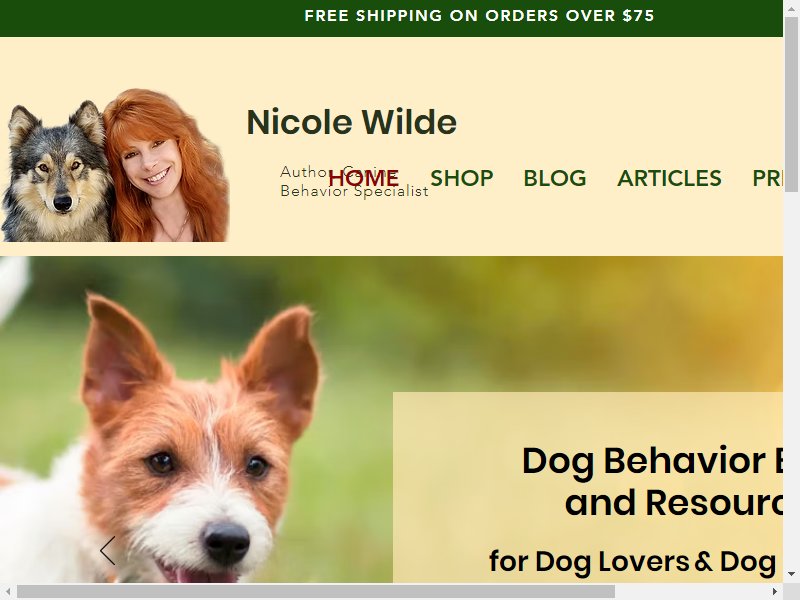This screenshot has height=600, width=800.
Task: Click the free shipping announcement banner
Action: 391,18
